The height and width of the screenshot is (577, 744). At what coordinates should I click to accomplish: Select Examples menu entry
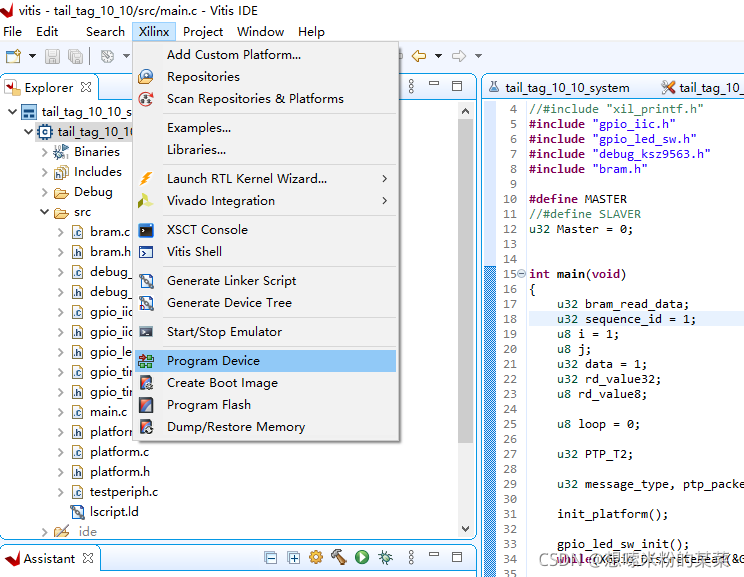pyautogui.click(x=266, y=128)
